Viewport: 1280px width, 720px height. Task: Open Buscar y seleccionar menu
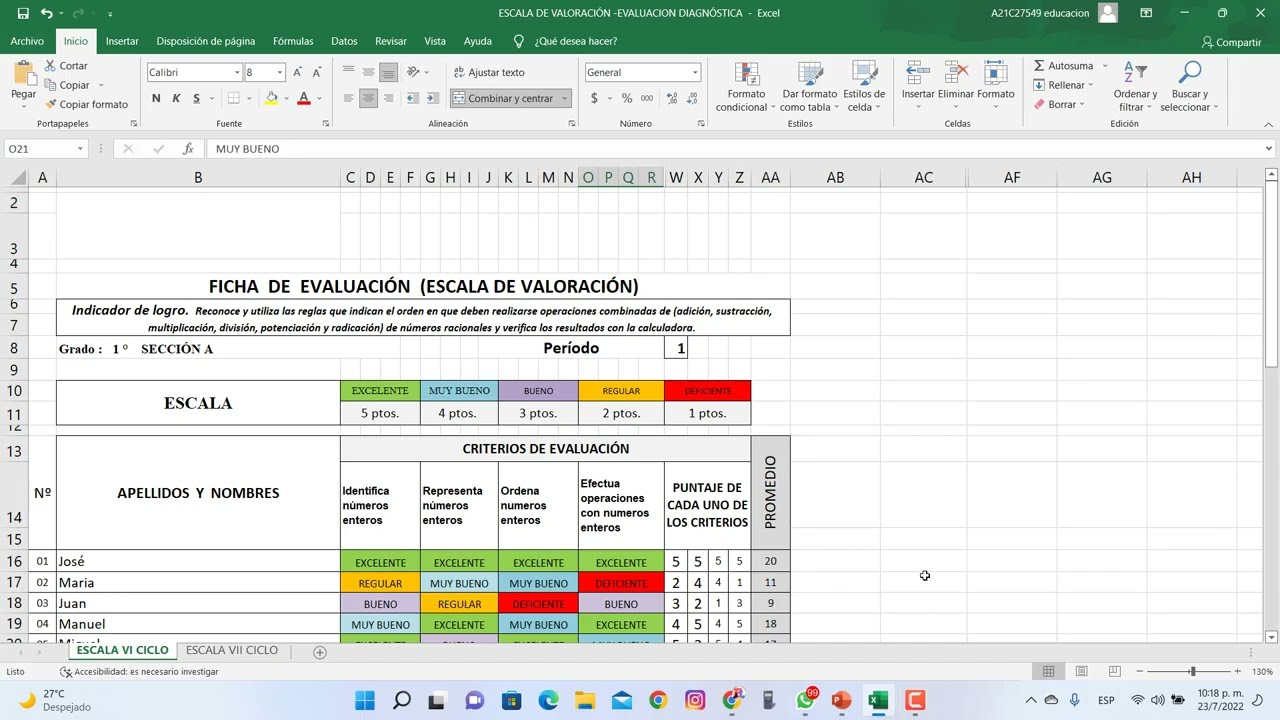point(1189,87)
